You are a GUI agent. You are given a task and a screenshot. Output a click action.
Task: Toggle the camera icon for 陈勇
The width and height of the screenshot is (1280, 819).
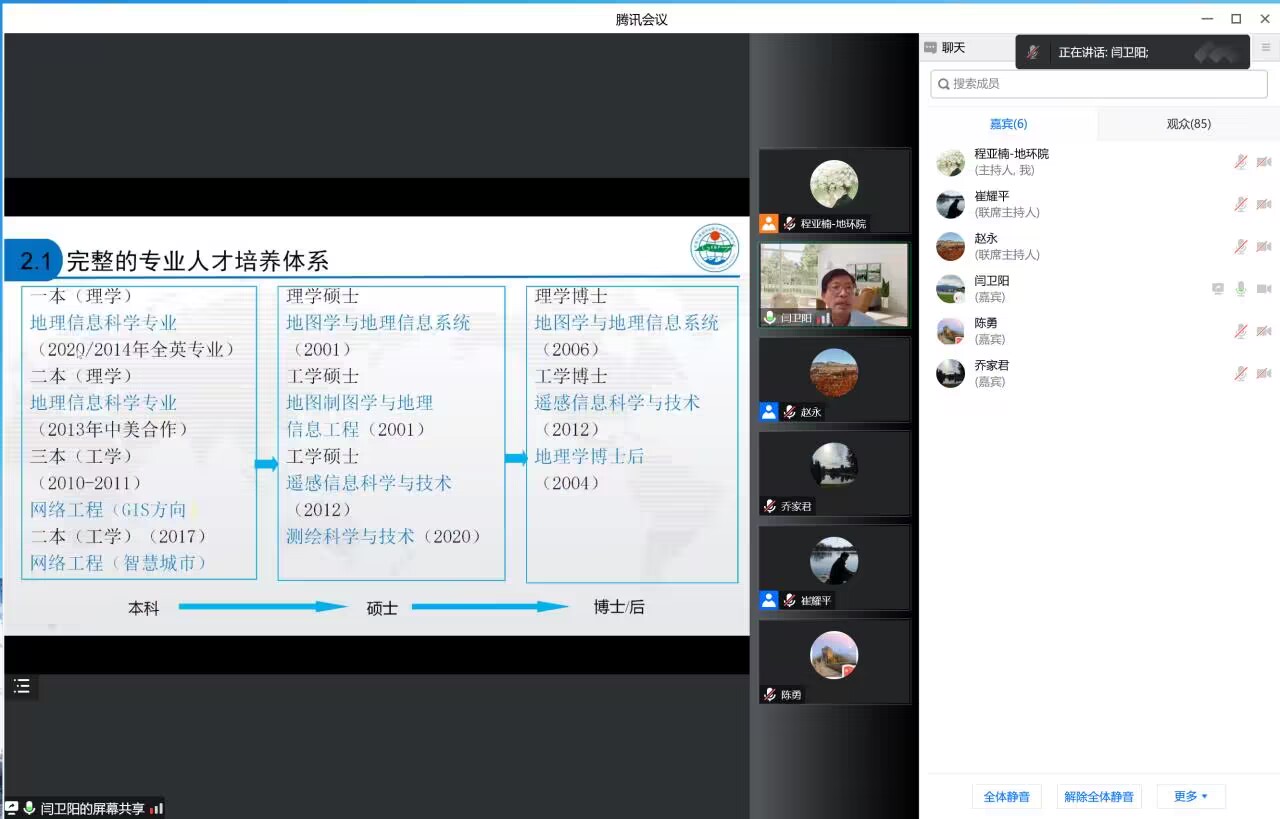click(1263, 331)
